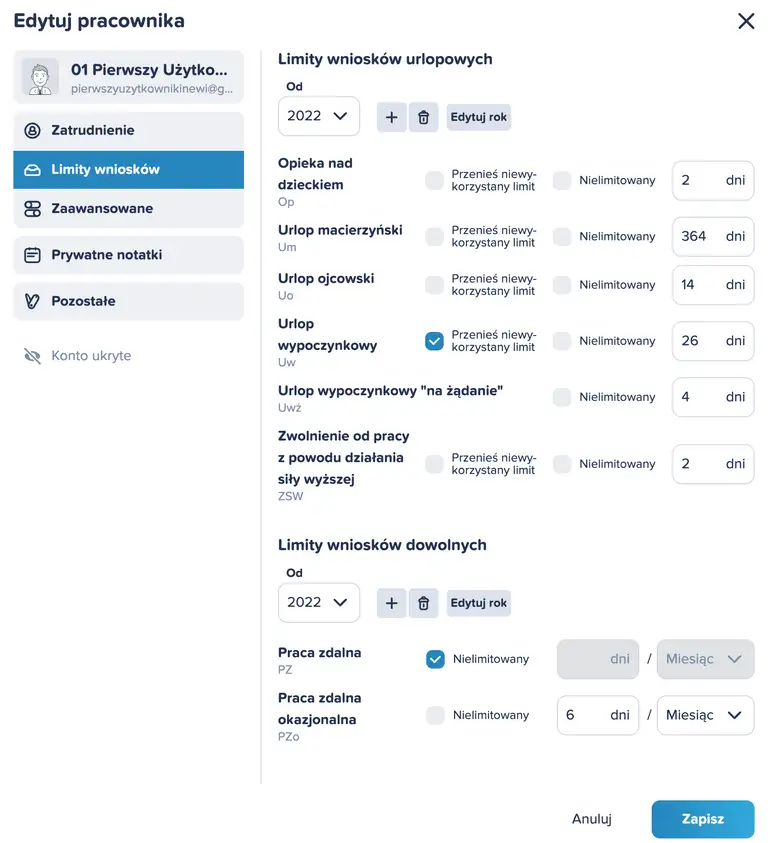Uncheck carry-over limit for Urlop wypoczynkowy

tap(434, 341)
